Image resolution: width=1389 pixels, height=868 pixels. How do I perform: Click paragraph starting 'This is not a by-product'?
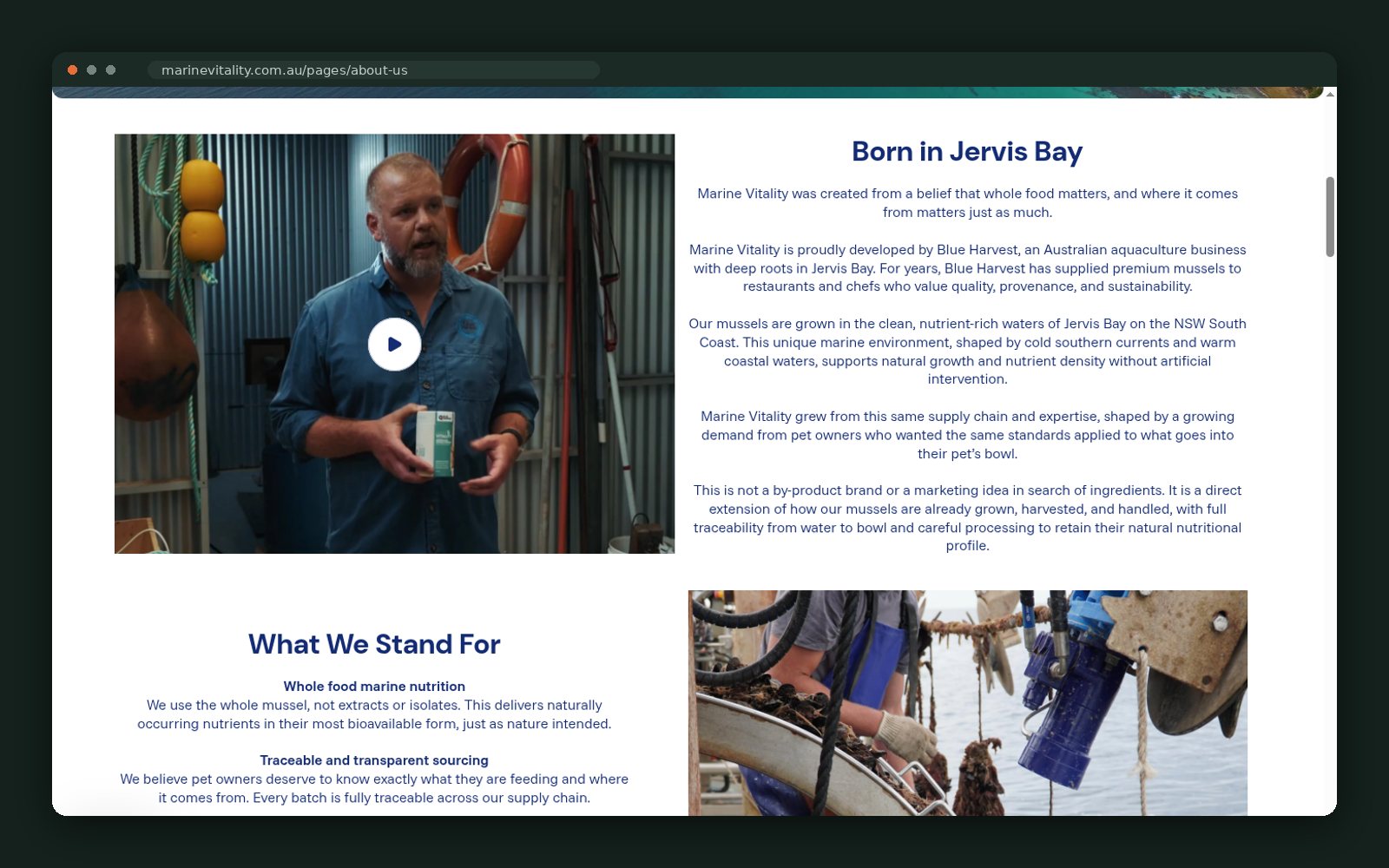click(967, 518)
